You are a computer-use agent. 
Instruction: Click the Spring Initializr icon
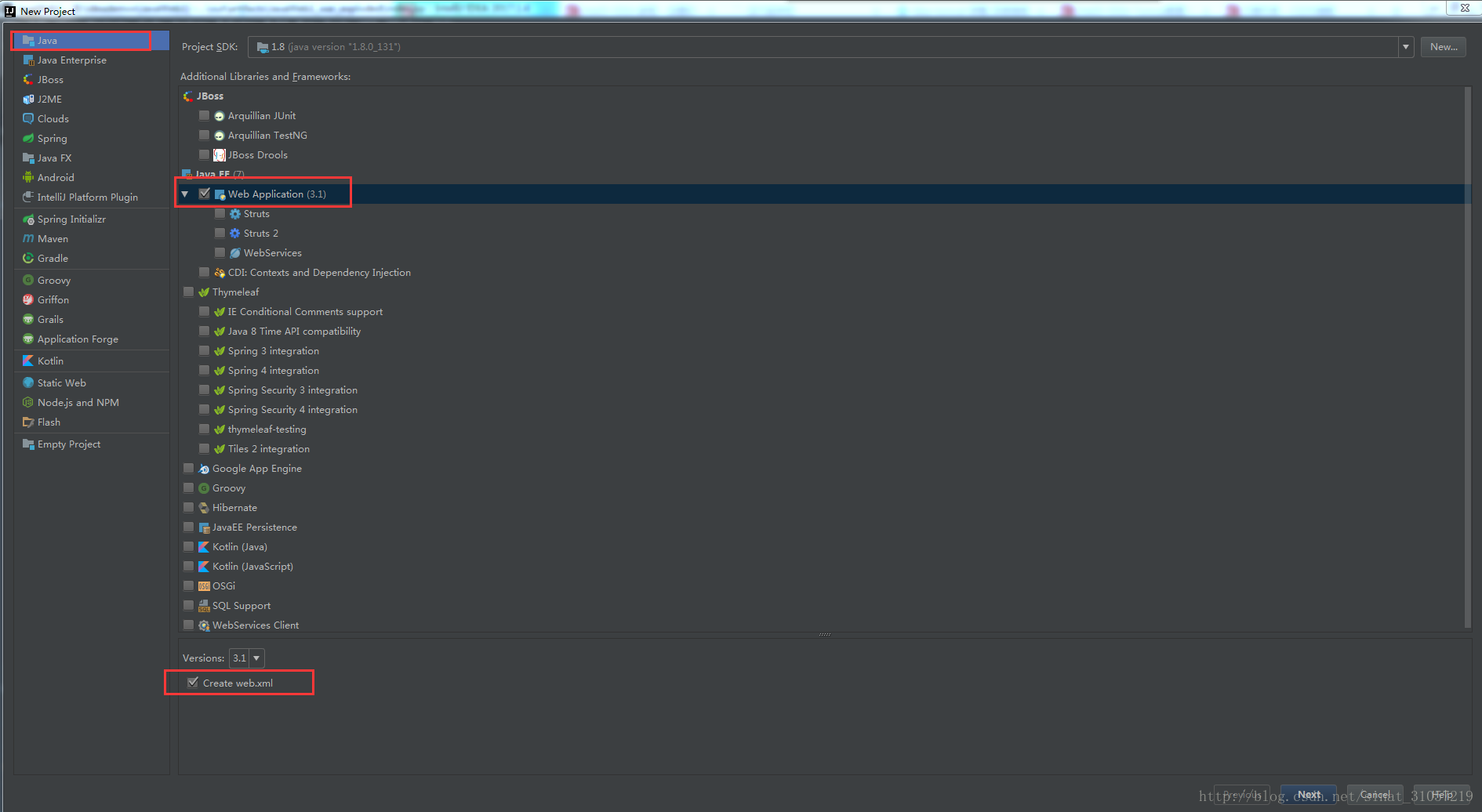pos(28,219)
